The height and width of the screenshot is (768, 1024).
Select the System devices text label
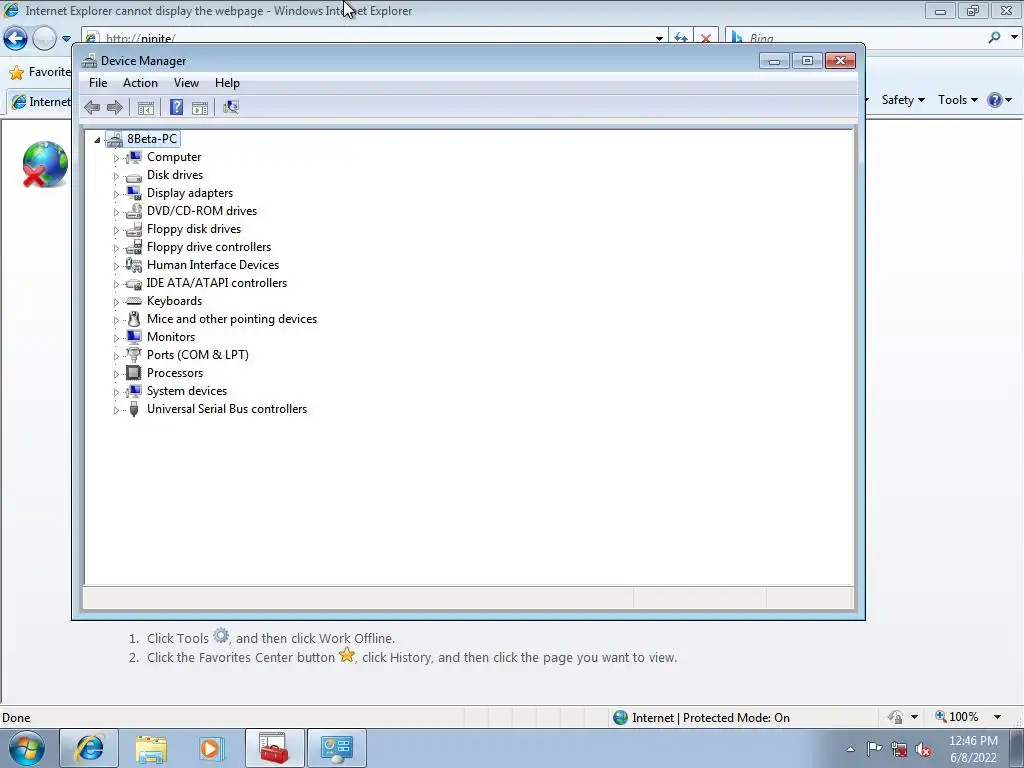point(187,391)
